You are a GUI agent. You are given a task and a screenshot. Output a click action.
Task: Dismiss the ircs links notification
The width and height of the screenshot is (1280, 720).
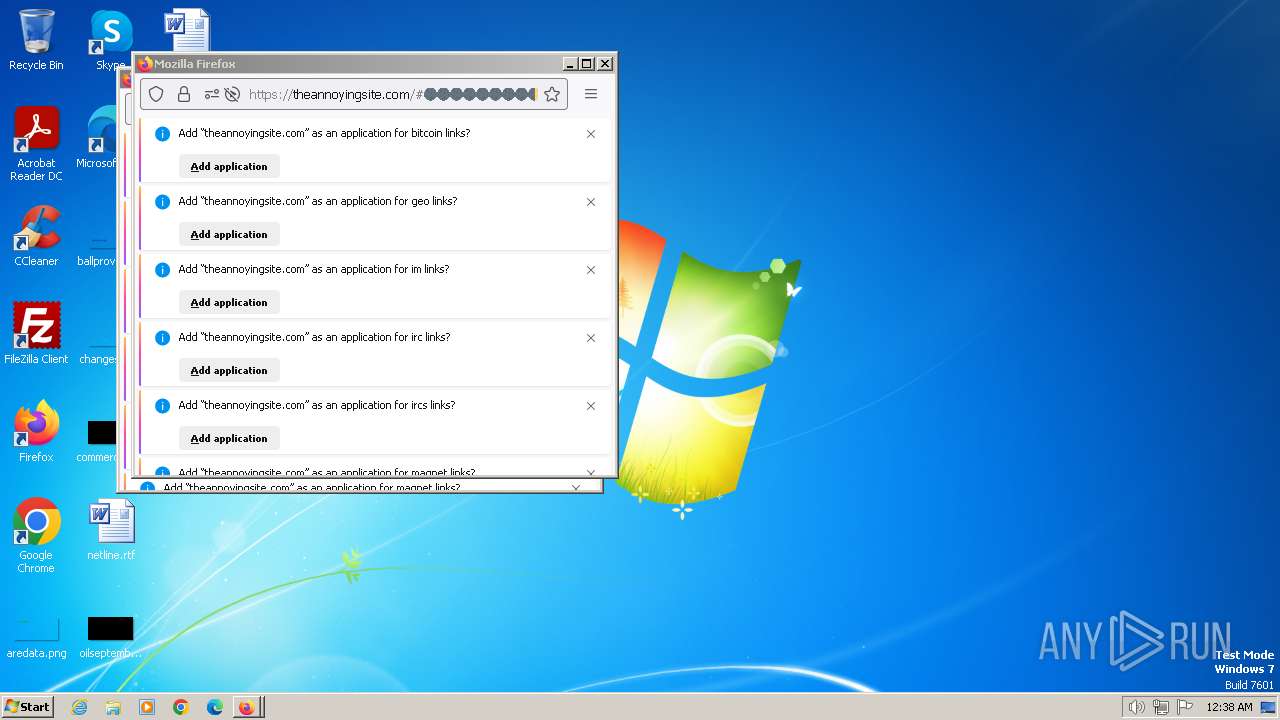click(591, 406)
